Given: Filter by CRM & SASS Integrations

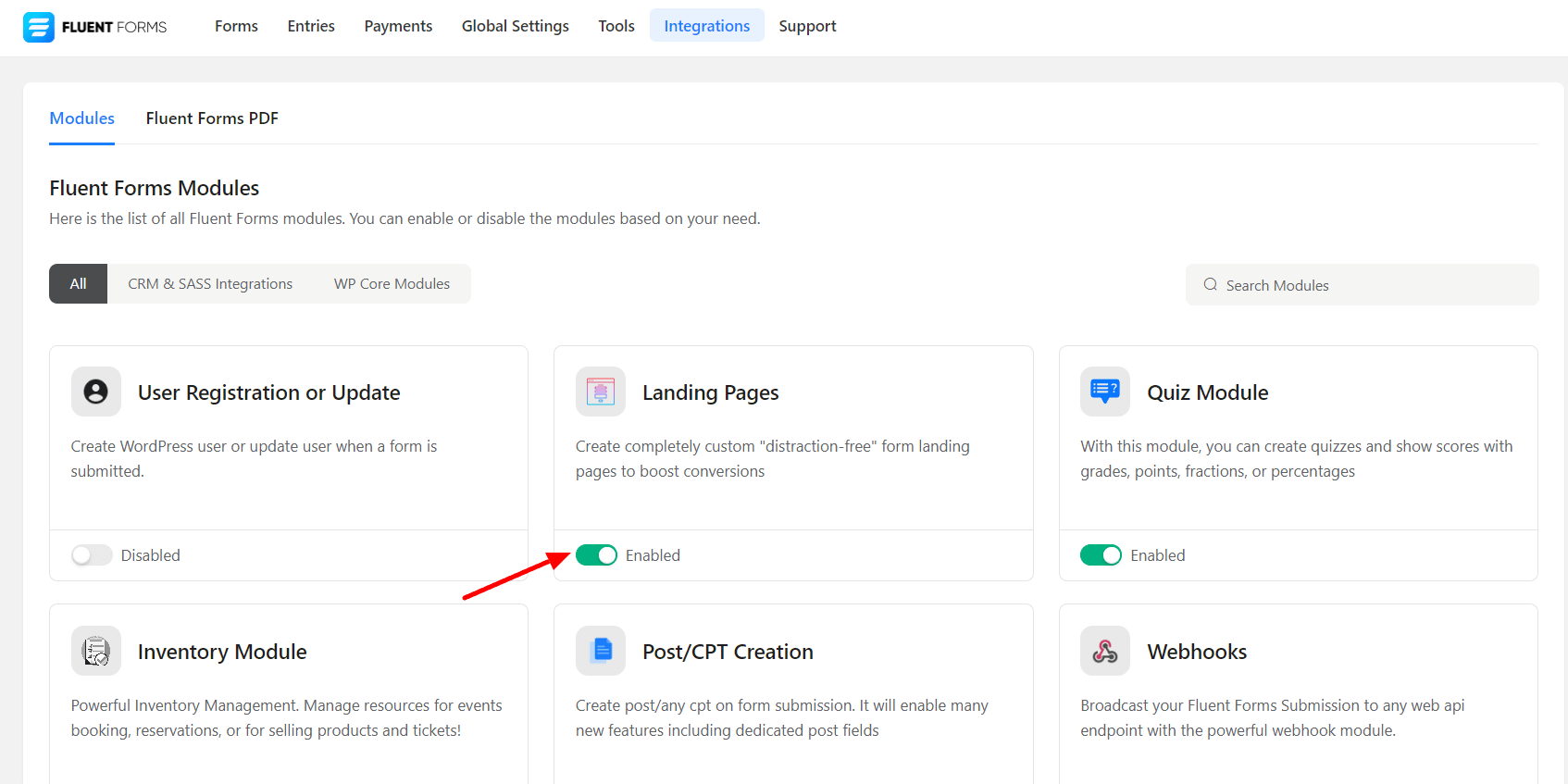Looking at the screenshot, I should click(x=210, y=284).
